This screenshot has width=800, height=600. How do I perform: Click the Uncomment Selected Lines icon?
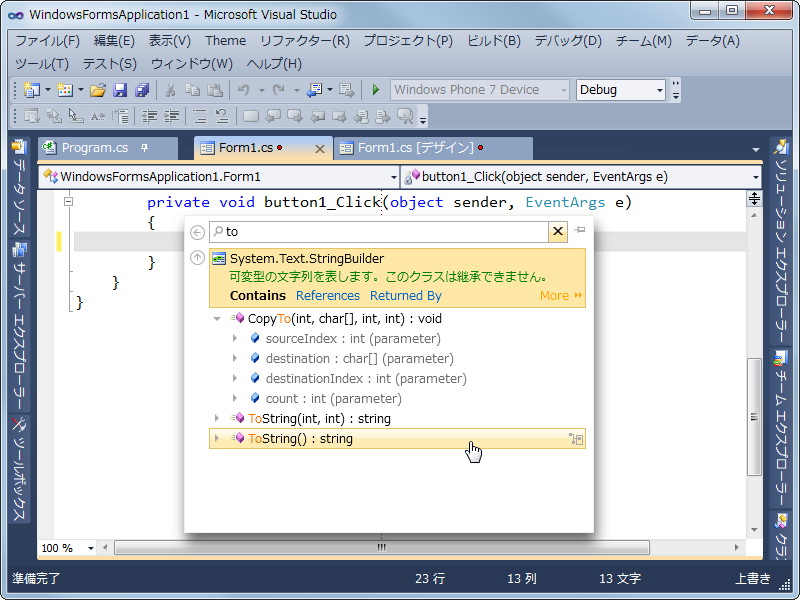pyautogui.click(x=221, y=117)
